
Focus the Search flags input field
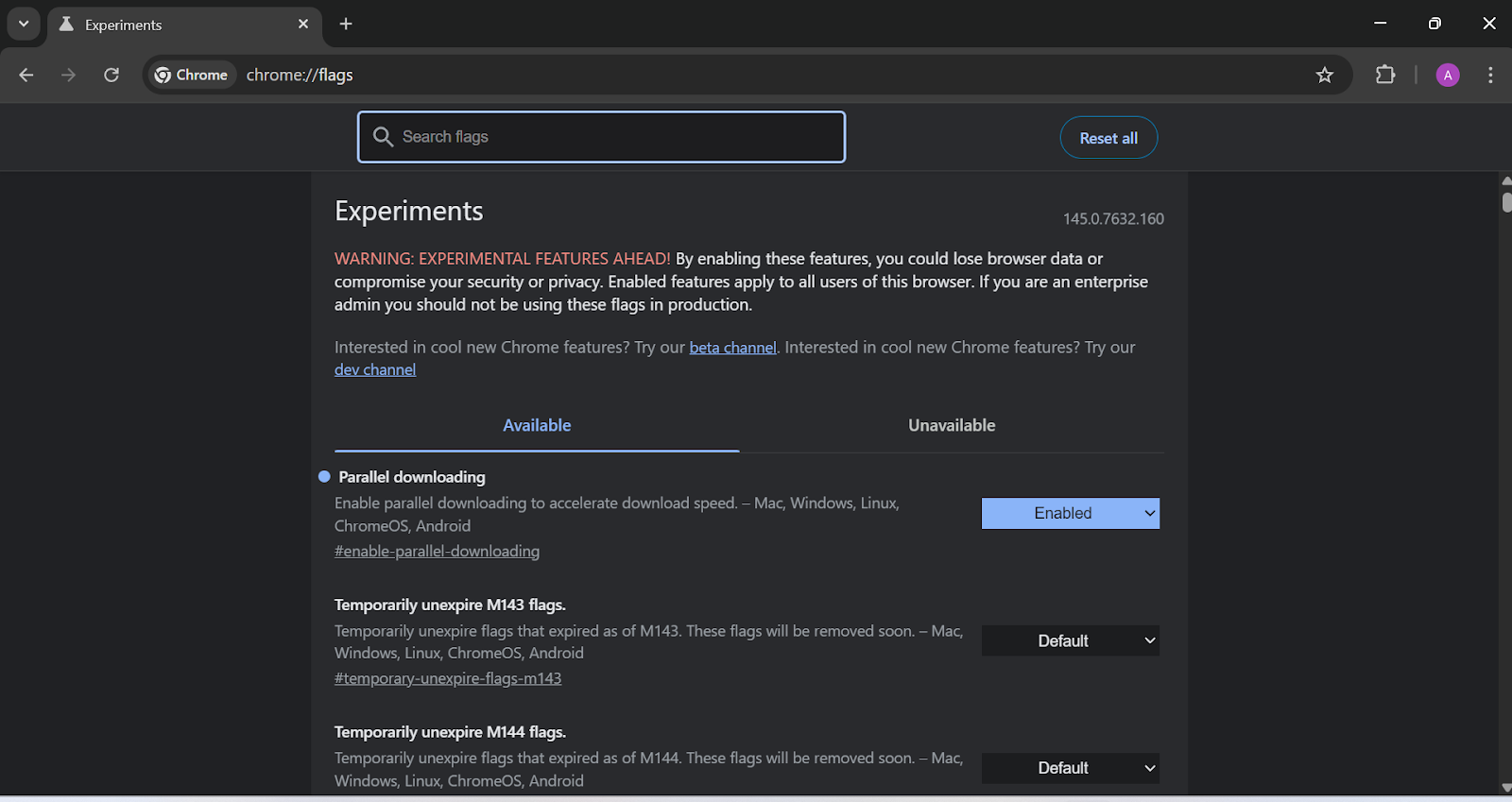click(x=614, y=137)
